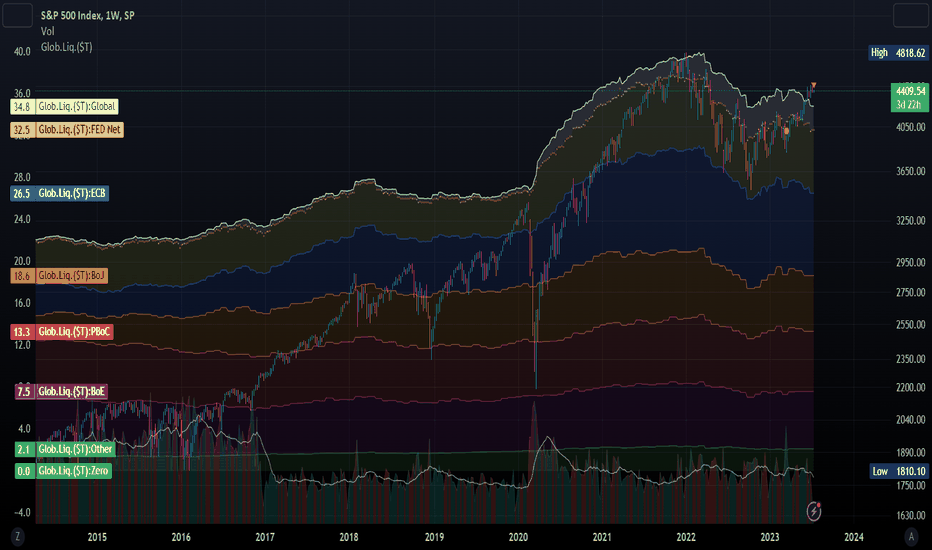
Task: Click the orange dot marker near 2023 candles
Action: (786, 131)
